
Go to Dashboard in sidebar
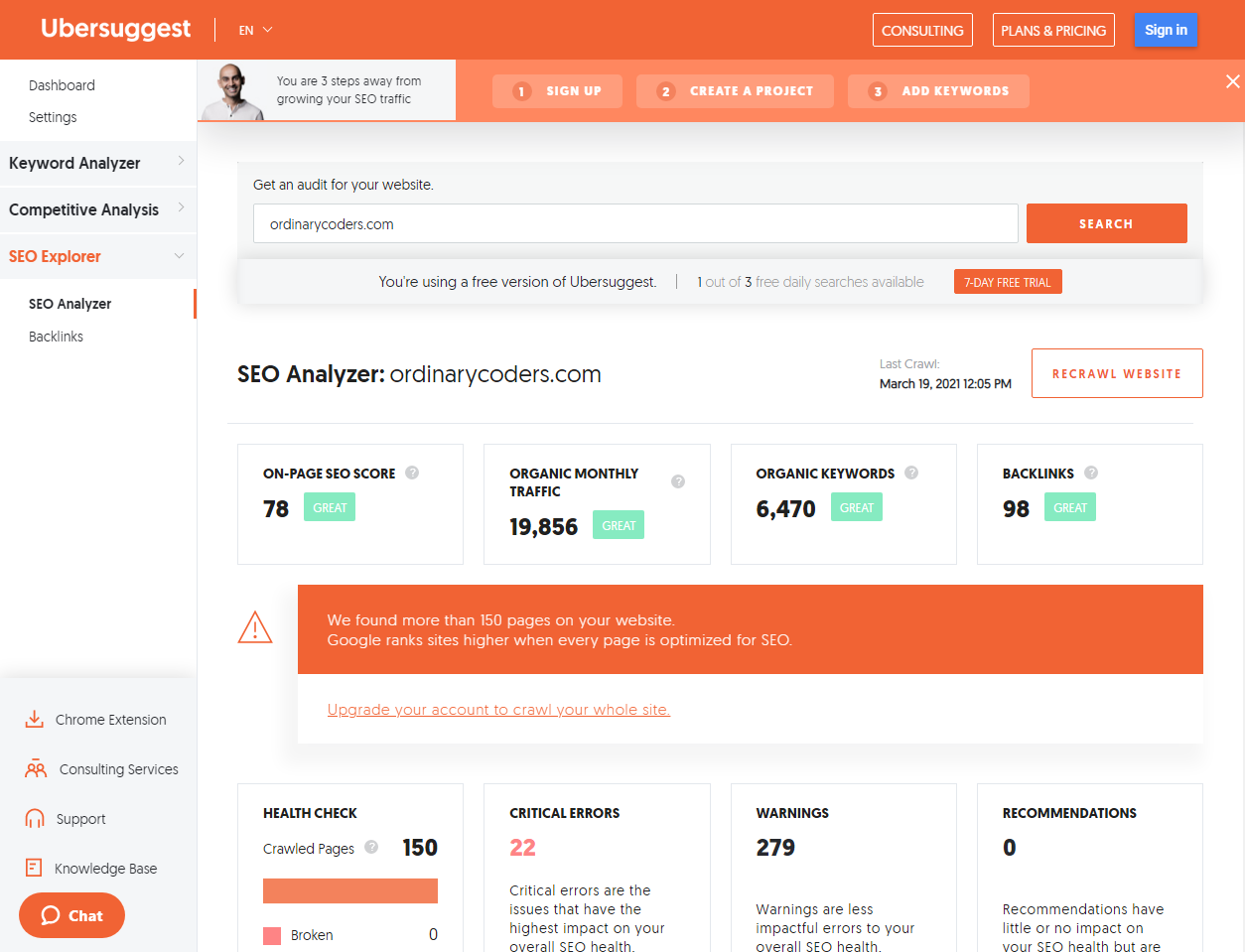pyautogui.click(x=62, y=85)
